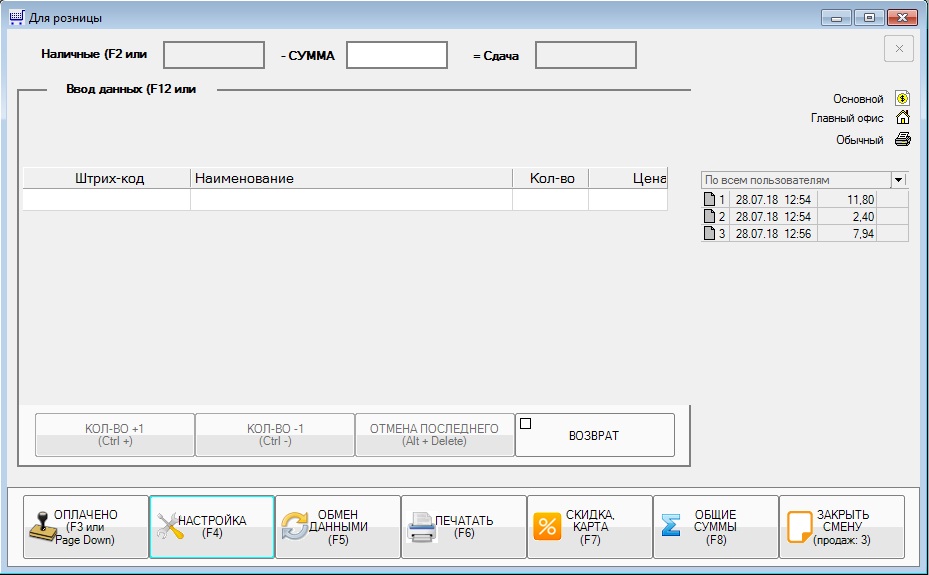This screenshot has width=929, height=575.
Task: Click the gray X close panel button
Action: tap(899, 49)
